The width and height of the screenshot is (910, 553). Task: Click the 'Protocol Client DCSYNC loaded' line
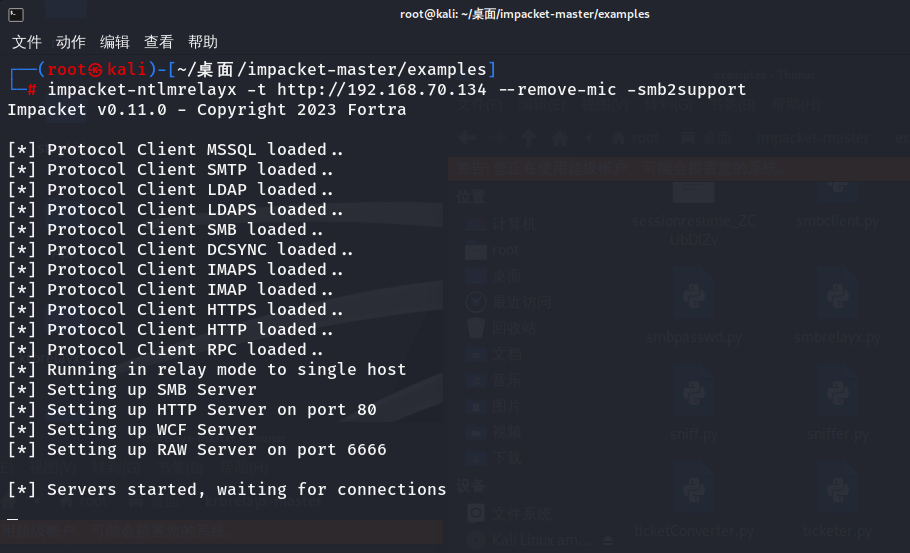[x=180, y=250]
